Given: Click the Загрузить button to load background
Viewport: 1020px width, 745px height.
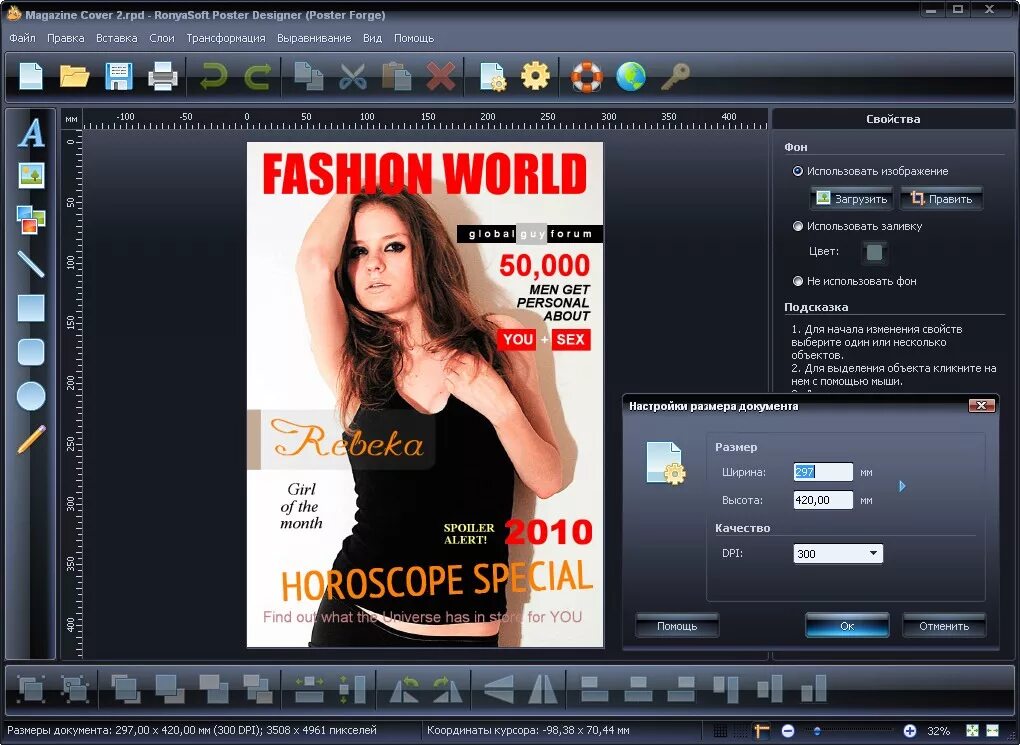Looking at the screenshot, I should point(852,198).
